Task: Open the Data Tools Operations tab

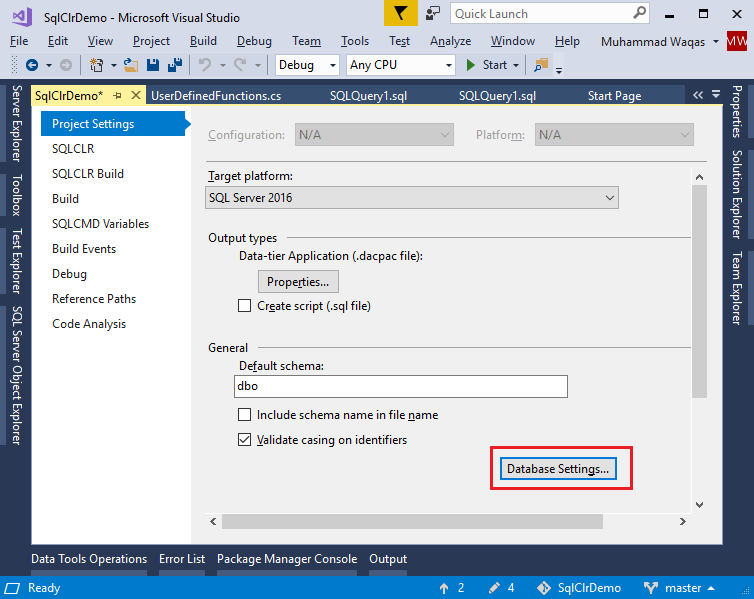Action: tap(89, 559)
